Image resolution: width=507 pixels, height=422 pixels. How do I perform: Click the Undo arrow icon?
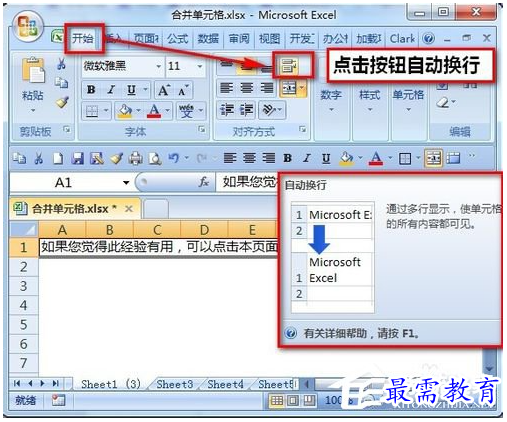pyautogui.click(x=174, y=158)
